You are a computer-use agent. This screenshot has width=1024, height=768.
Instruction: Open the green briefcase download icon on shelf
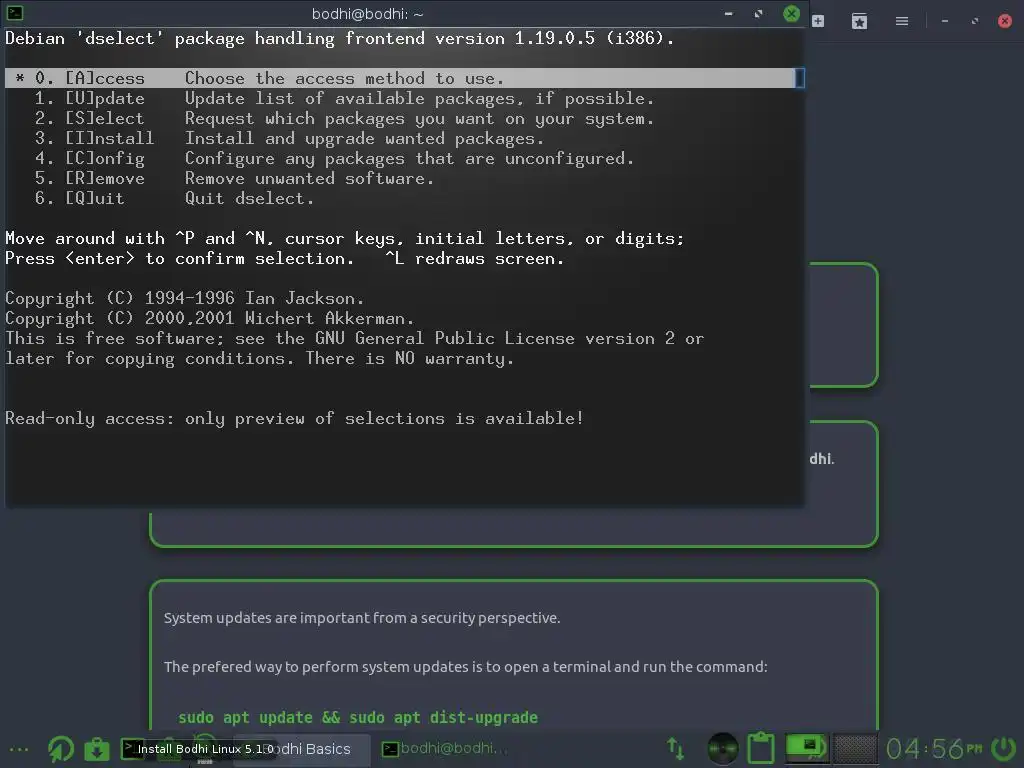97,749
